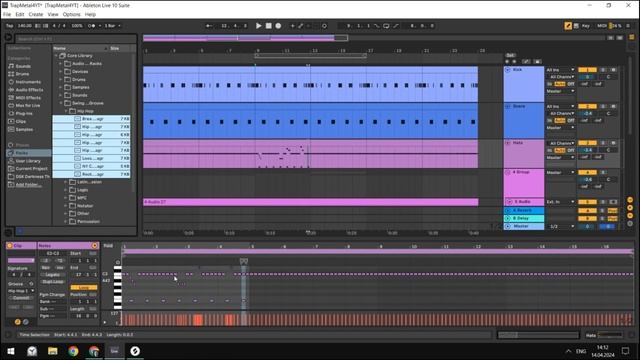Select the NY C...agr groove file

(x=92, y=166)
